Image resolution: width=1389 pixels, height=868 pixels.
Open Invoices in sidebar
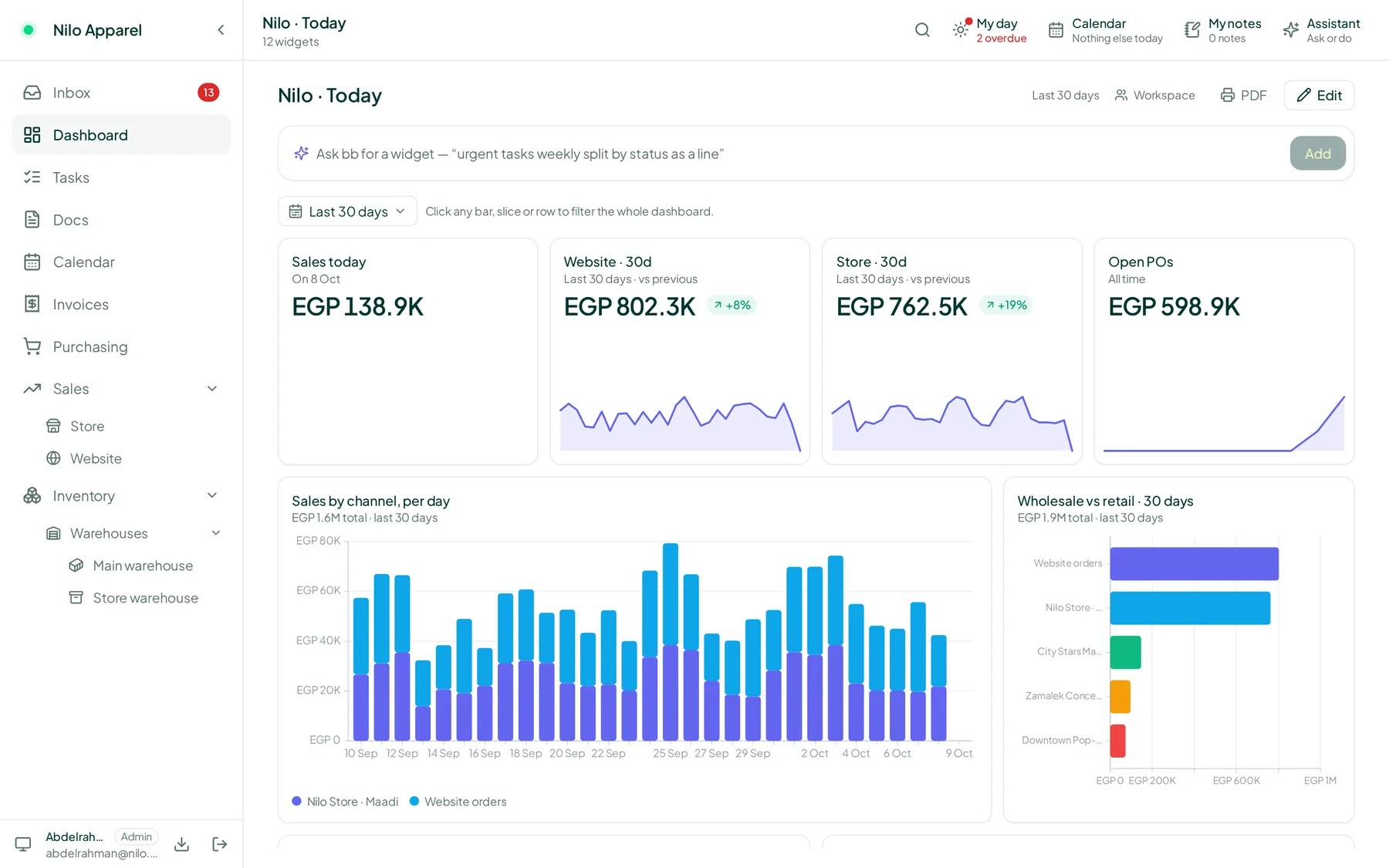pyautogui.click(x=121, y=305)
